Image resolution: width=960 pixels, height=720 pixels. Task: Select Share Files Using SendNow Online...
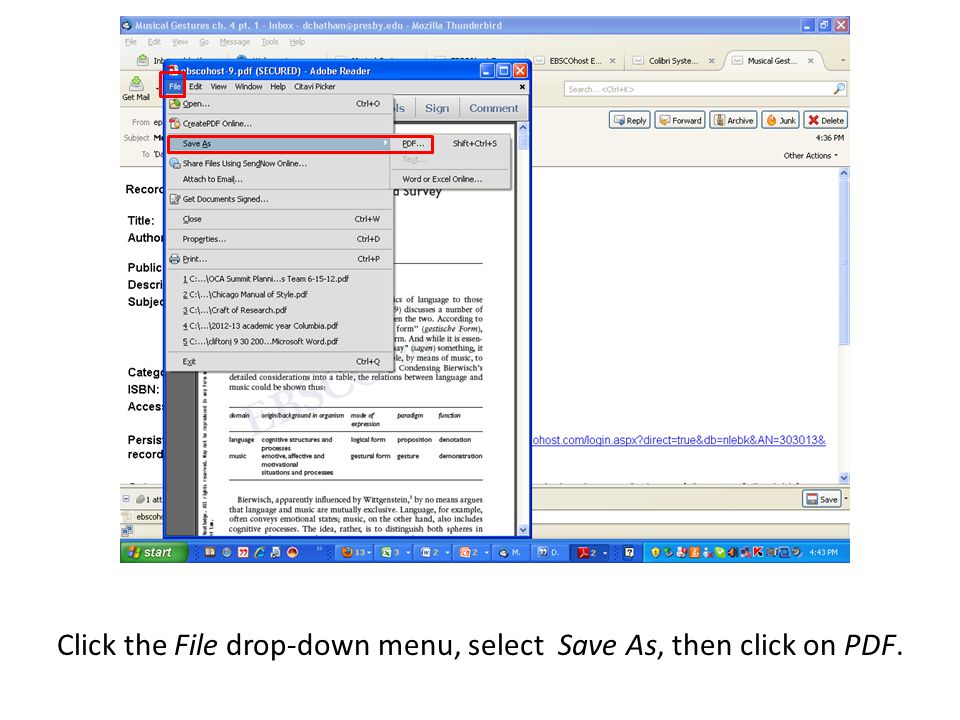280,163
